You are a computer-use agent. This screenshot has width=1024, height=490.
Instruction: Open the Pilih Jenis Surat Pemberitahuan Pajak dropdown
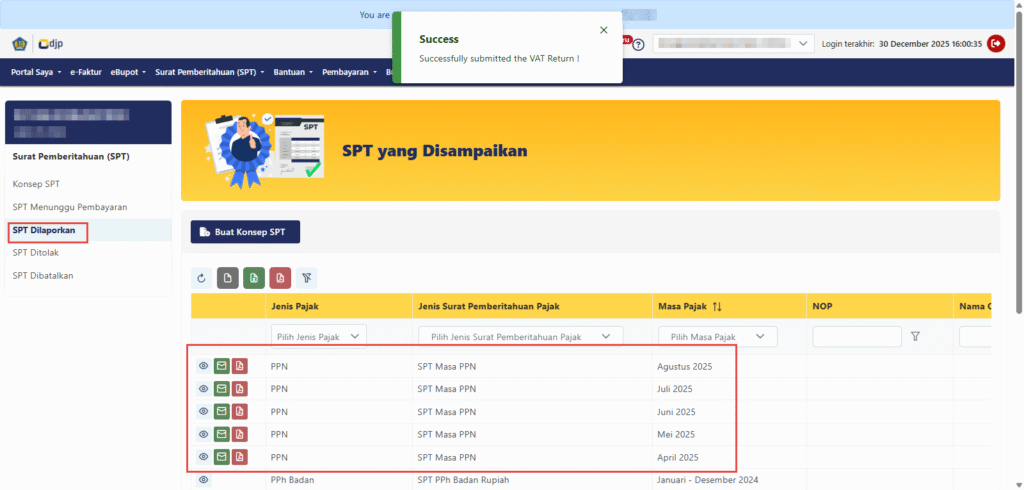click(520, 337)
